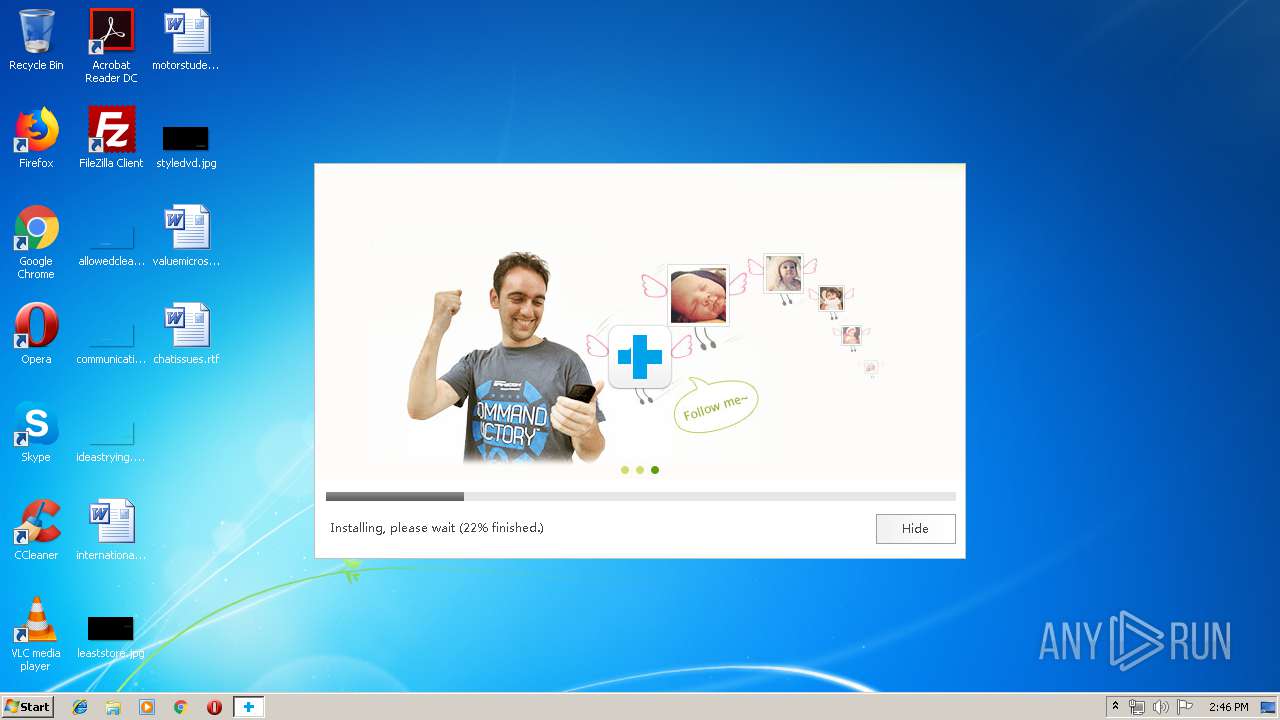Open the Windows Start menu
This screenshot has height=720, width=1280.
click(x=27, y=707)
